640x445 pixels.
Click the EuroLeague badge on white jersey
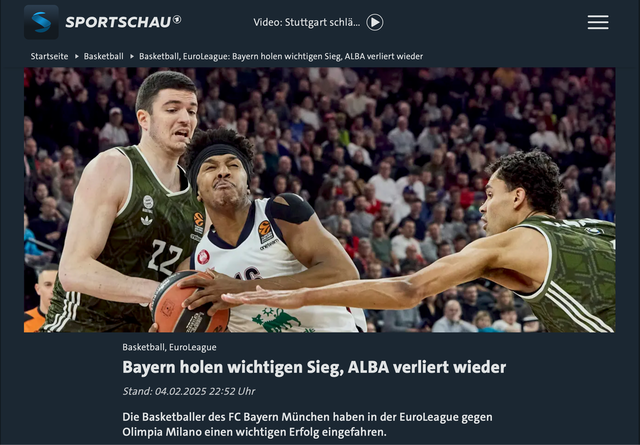click(x=265, y=231)
